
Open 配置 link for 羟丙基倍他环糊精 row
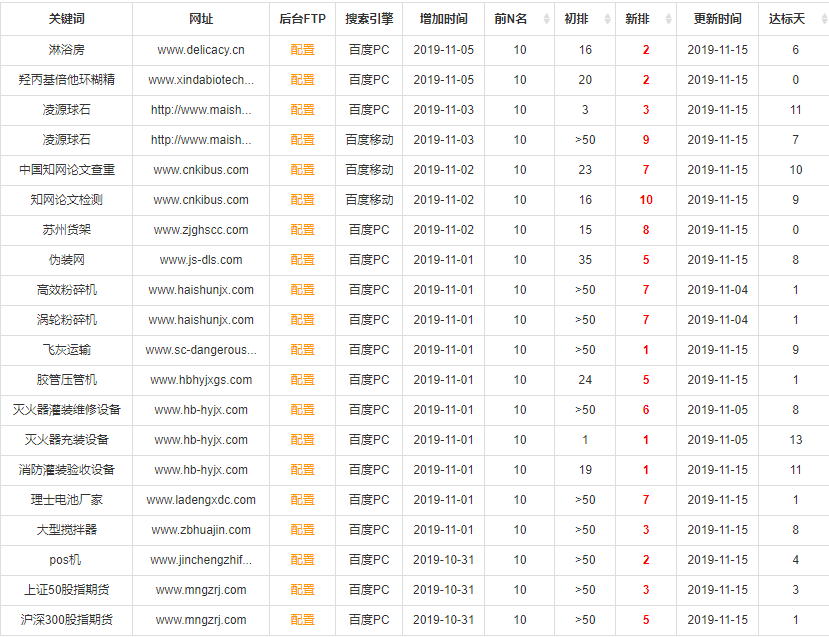pyautogui.click(x=302, y=80)
